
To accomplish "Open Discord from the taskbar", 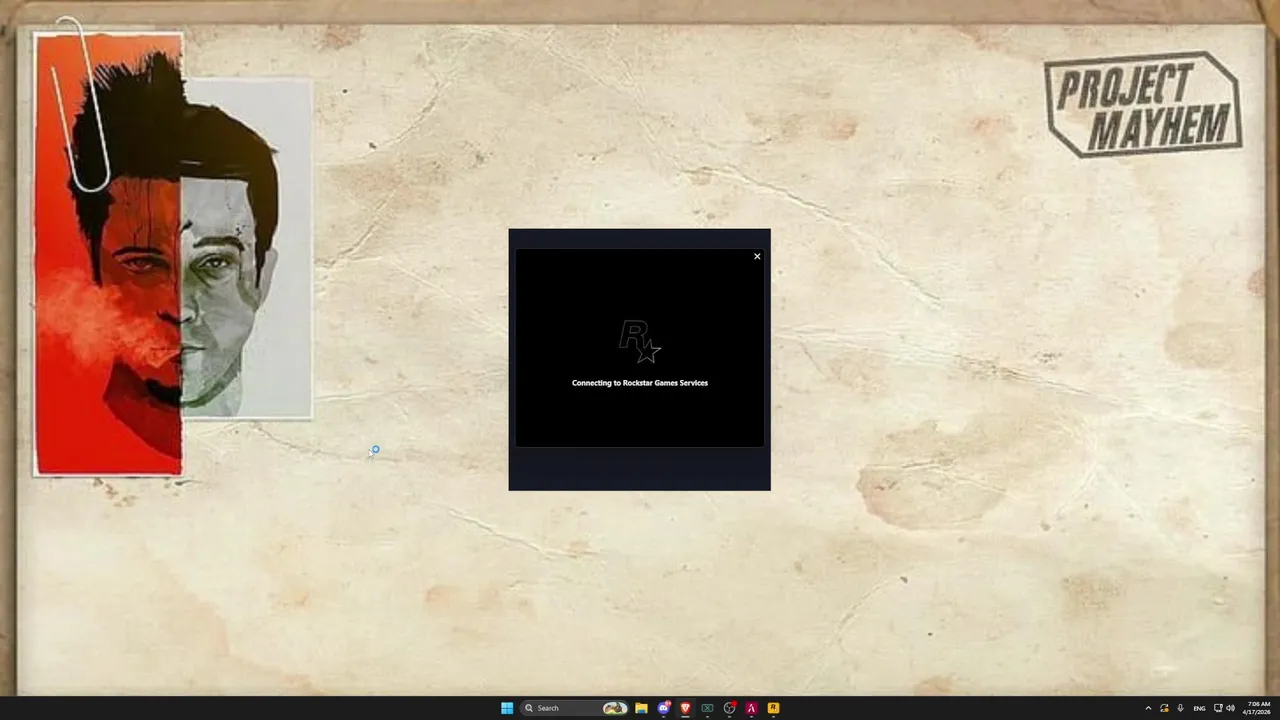I will 663,708.
